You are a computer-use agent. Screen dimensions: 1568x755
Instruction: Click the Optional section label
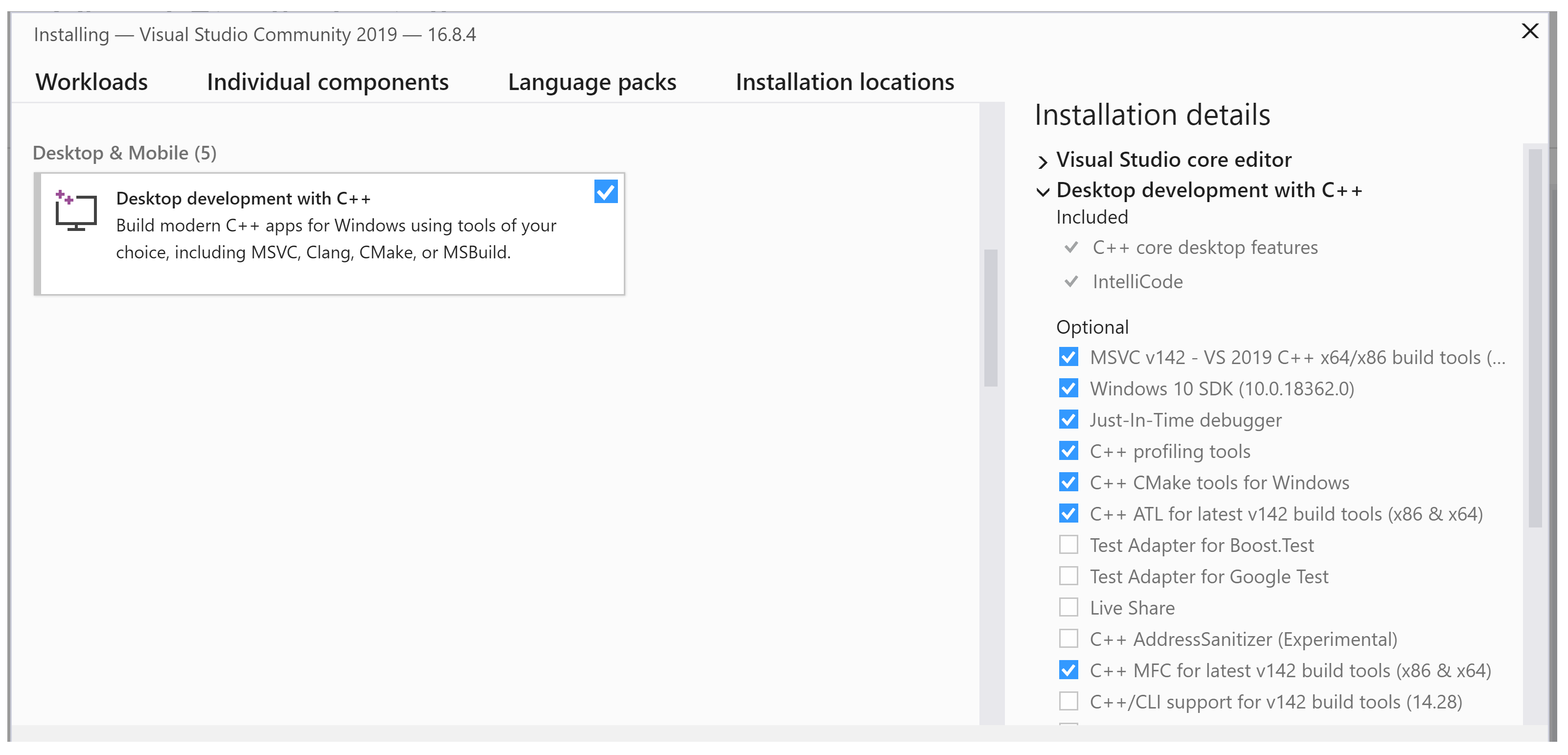[x=1092, y=327]
